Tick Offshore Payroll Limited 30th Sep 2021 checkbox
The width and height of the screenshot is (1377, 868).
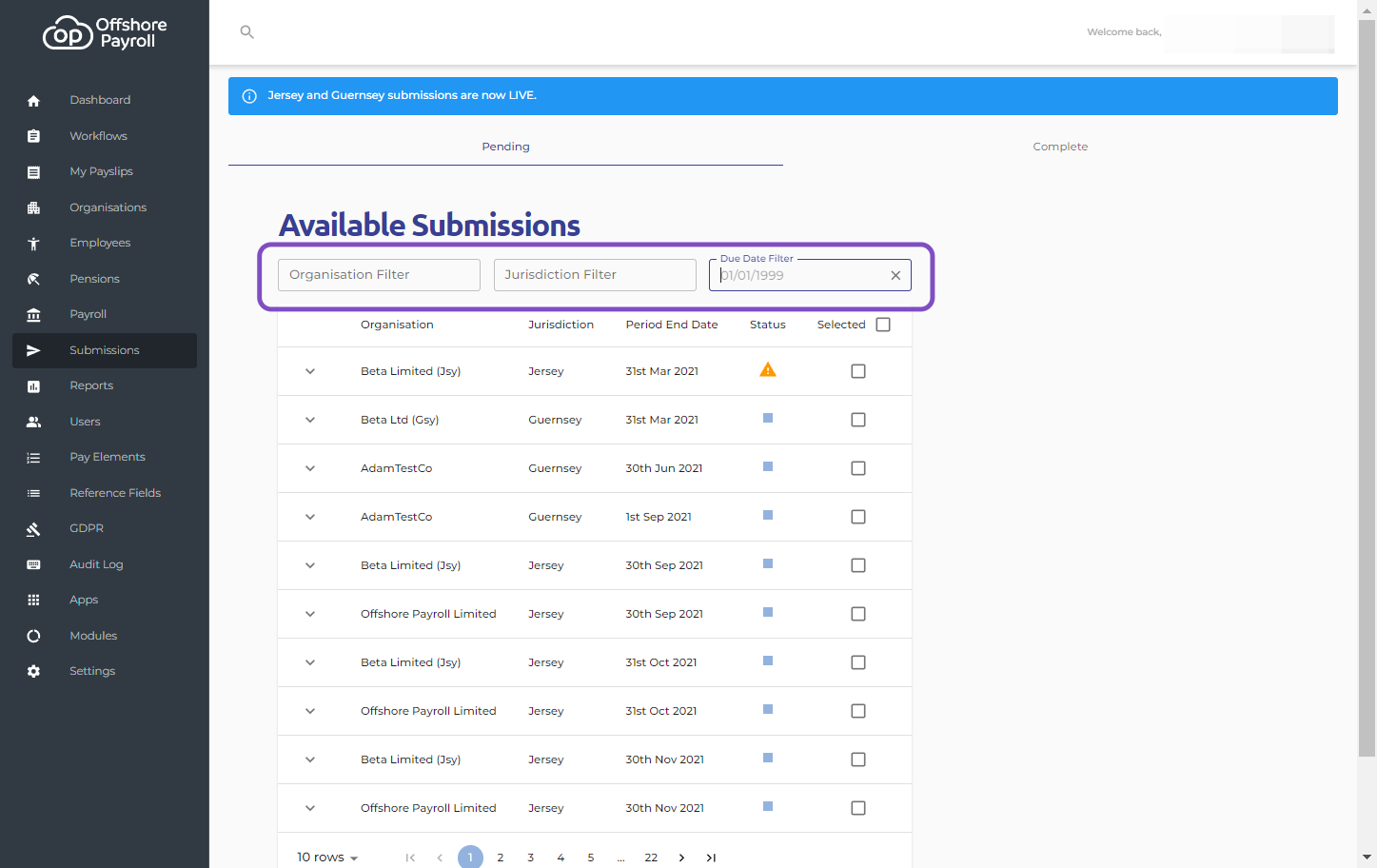[x=858, y=614]
